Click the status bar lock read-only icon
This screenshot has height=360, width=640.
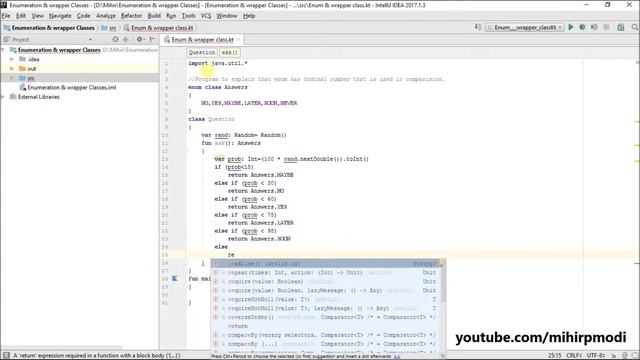pyautogui.click(x=614, y=356)
